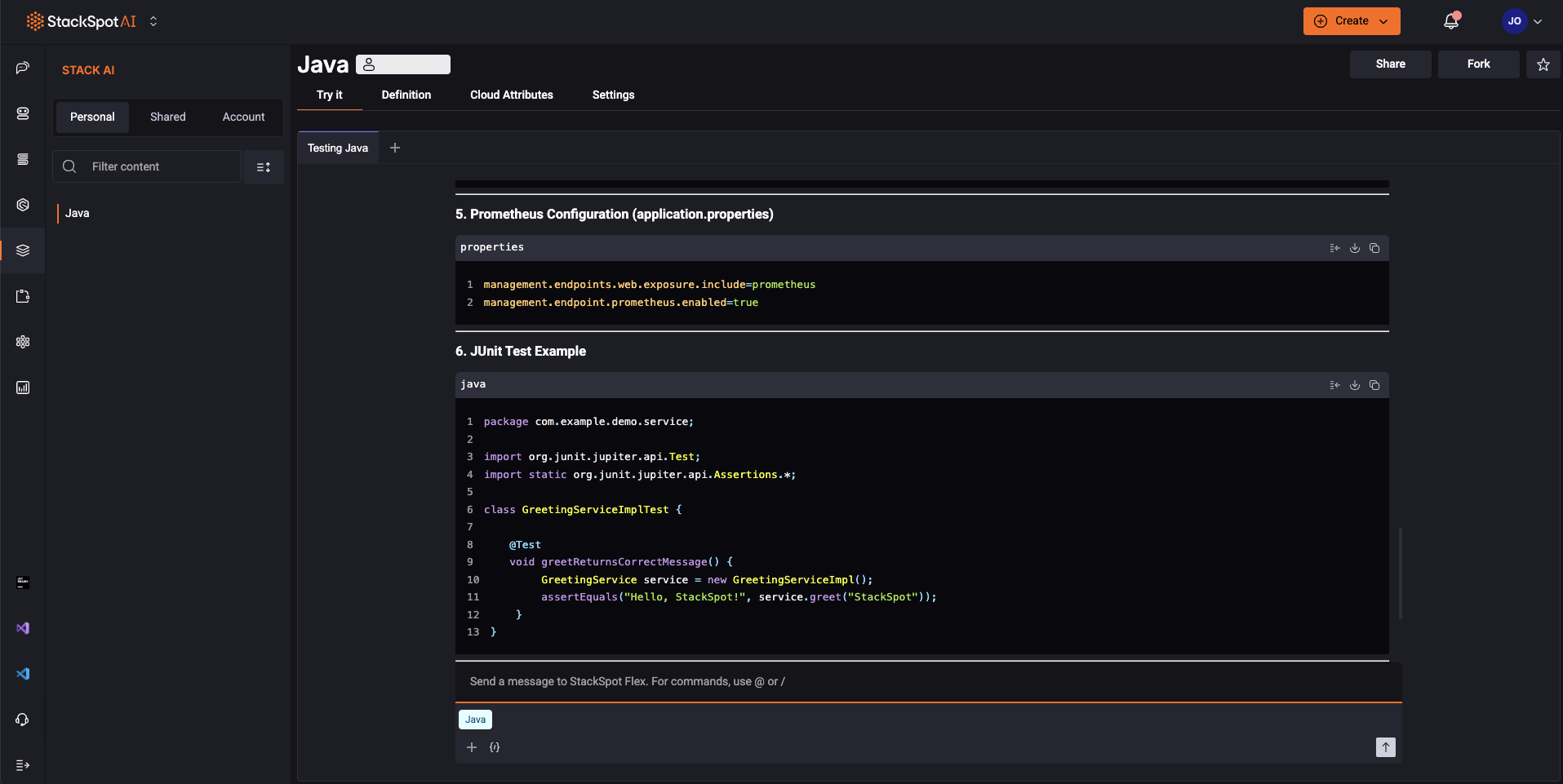Click the headset support icon
1563x784 pixels.
click(22, 720)
